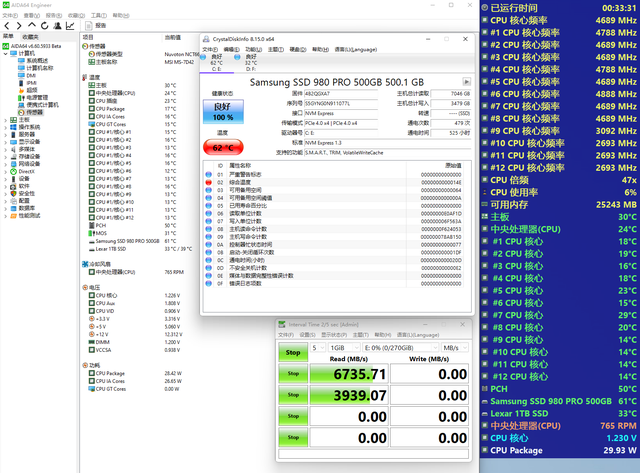
Task: Click the AIDA64 user silhouette toolbar icon
Action: [x=58, y=26]
